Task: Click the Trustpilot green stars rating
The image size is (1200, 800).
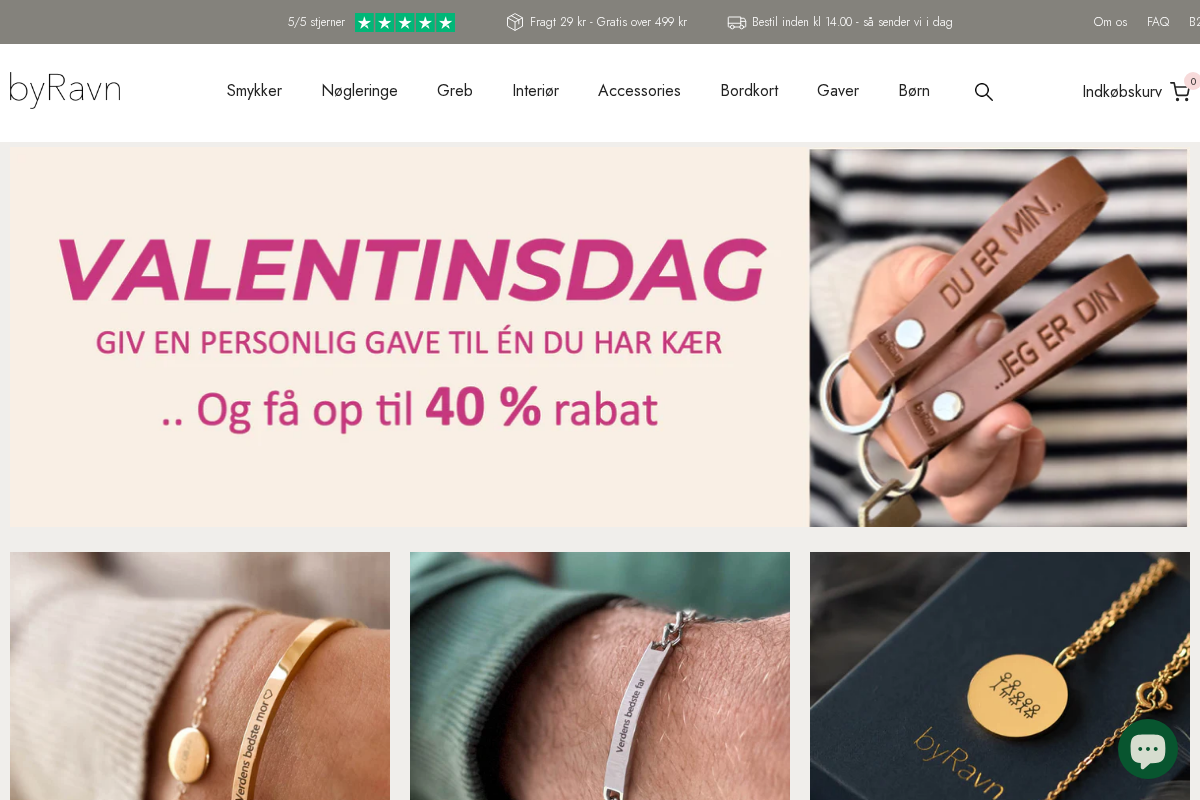Action: [405, 22]
